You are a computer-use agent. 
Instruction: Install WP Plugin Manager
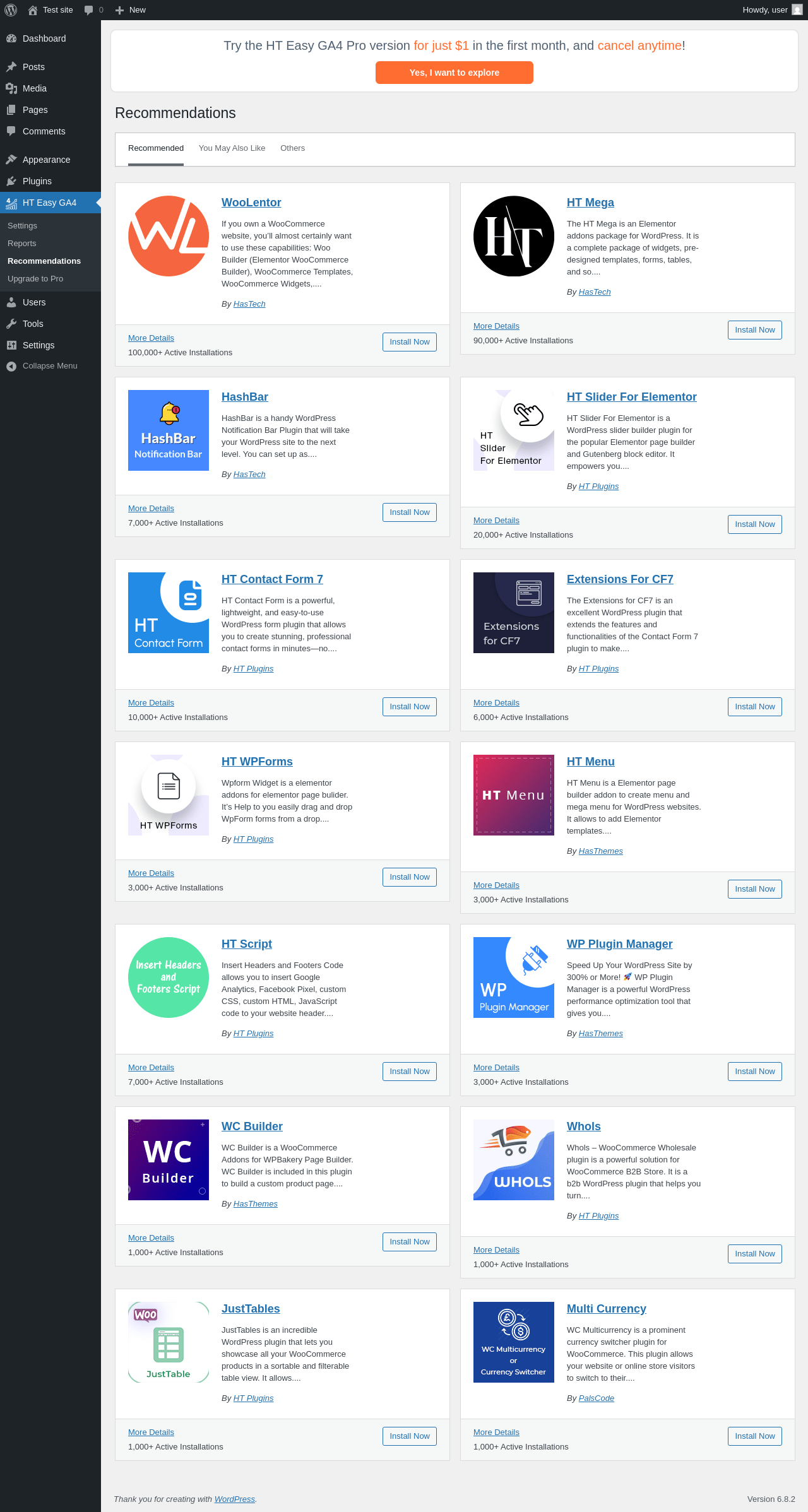pyautogui.click(x=755, y=1072)
